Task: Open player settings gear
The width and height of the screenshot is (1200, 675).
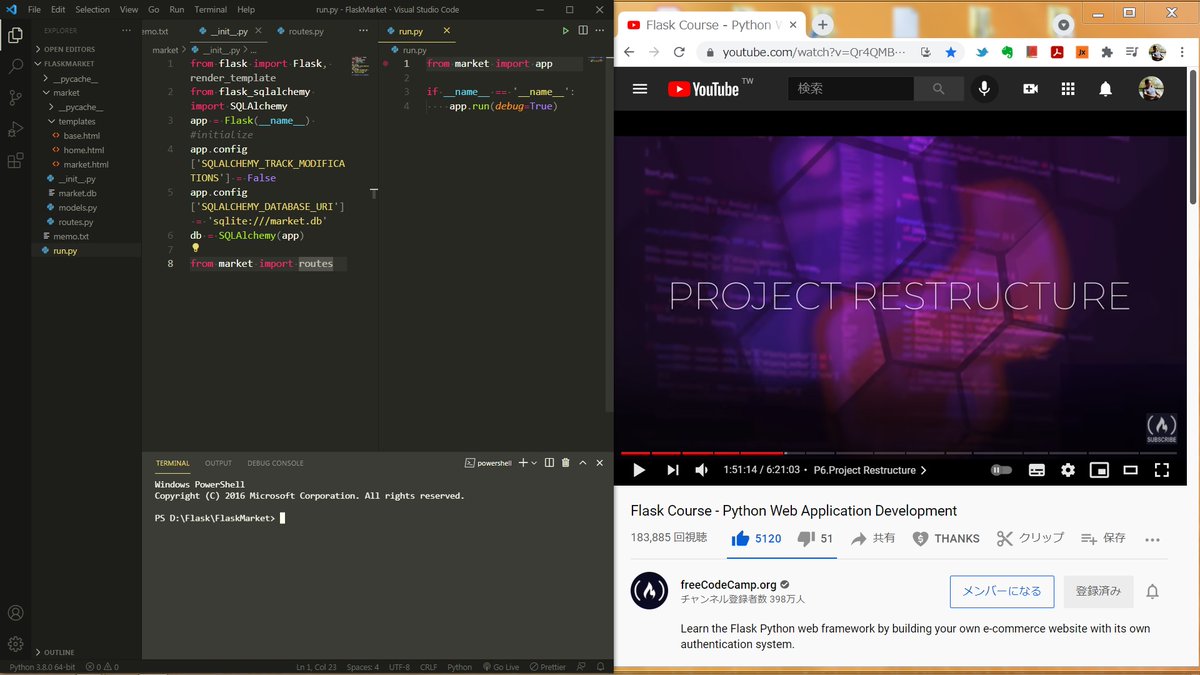Action: 1068,470
